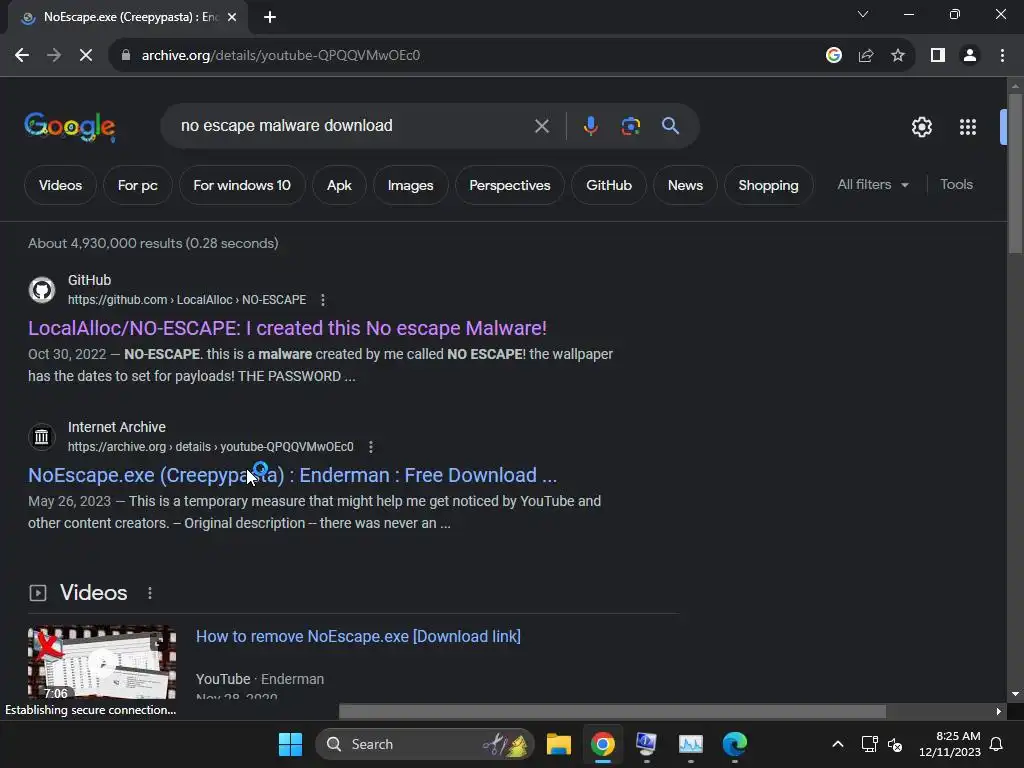1024x768 pixels.
Task: Select the For windows 10 chip
Action: pos(242,185)
